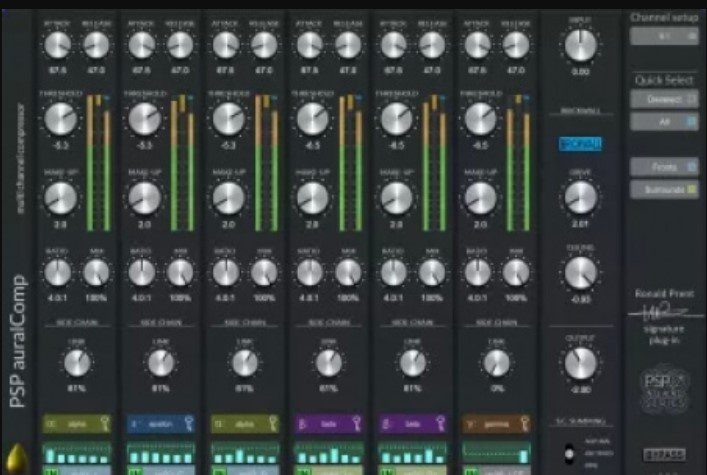Open the gamma group selector on channel 6

point(496,424)
